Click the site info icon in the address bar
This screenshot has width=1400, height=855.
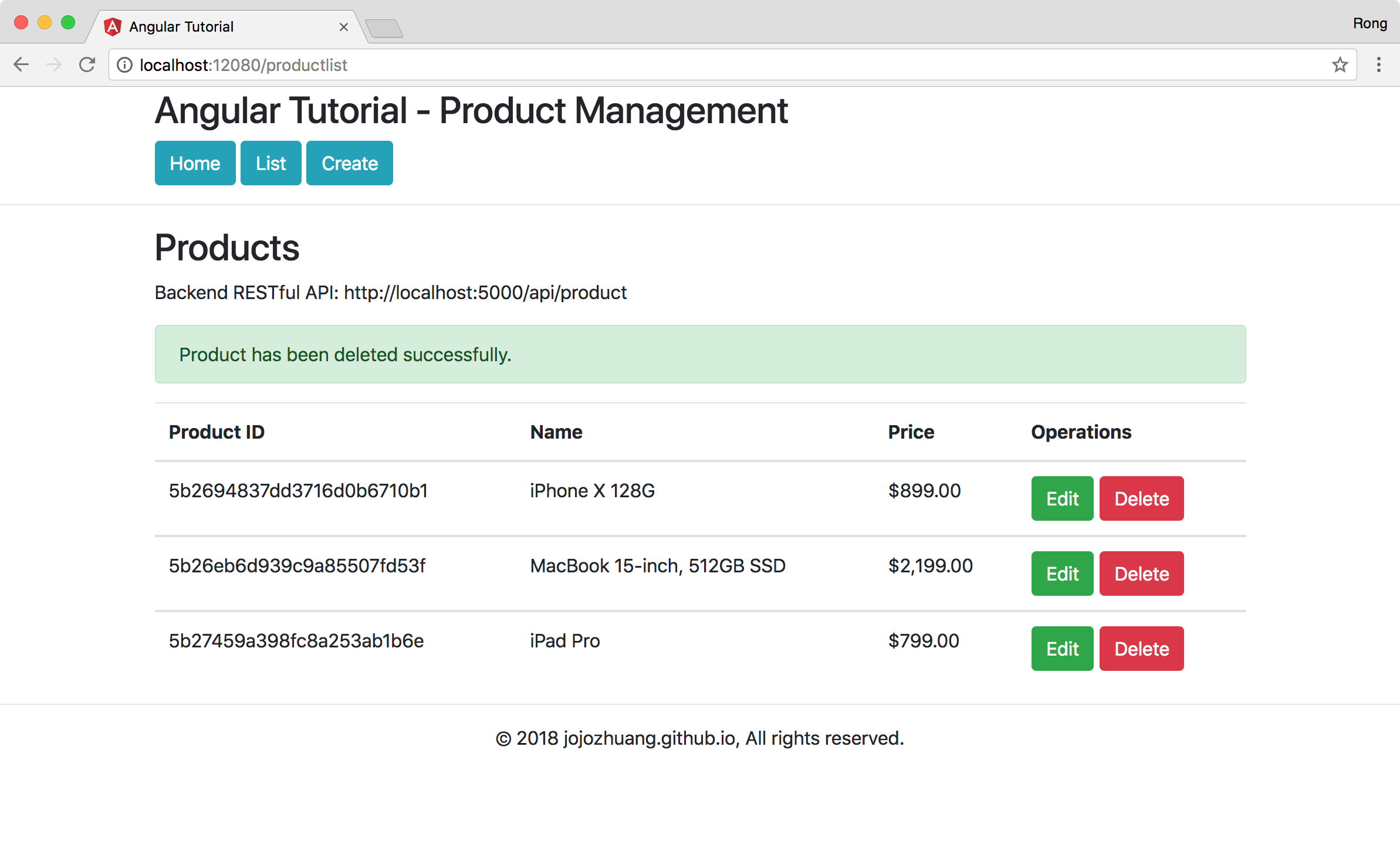point(125,65)
